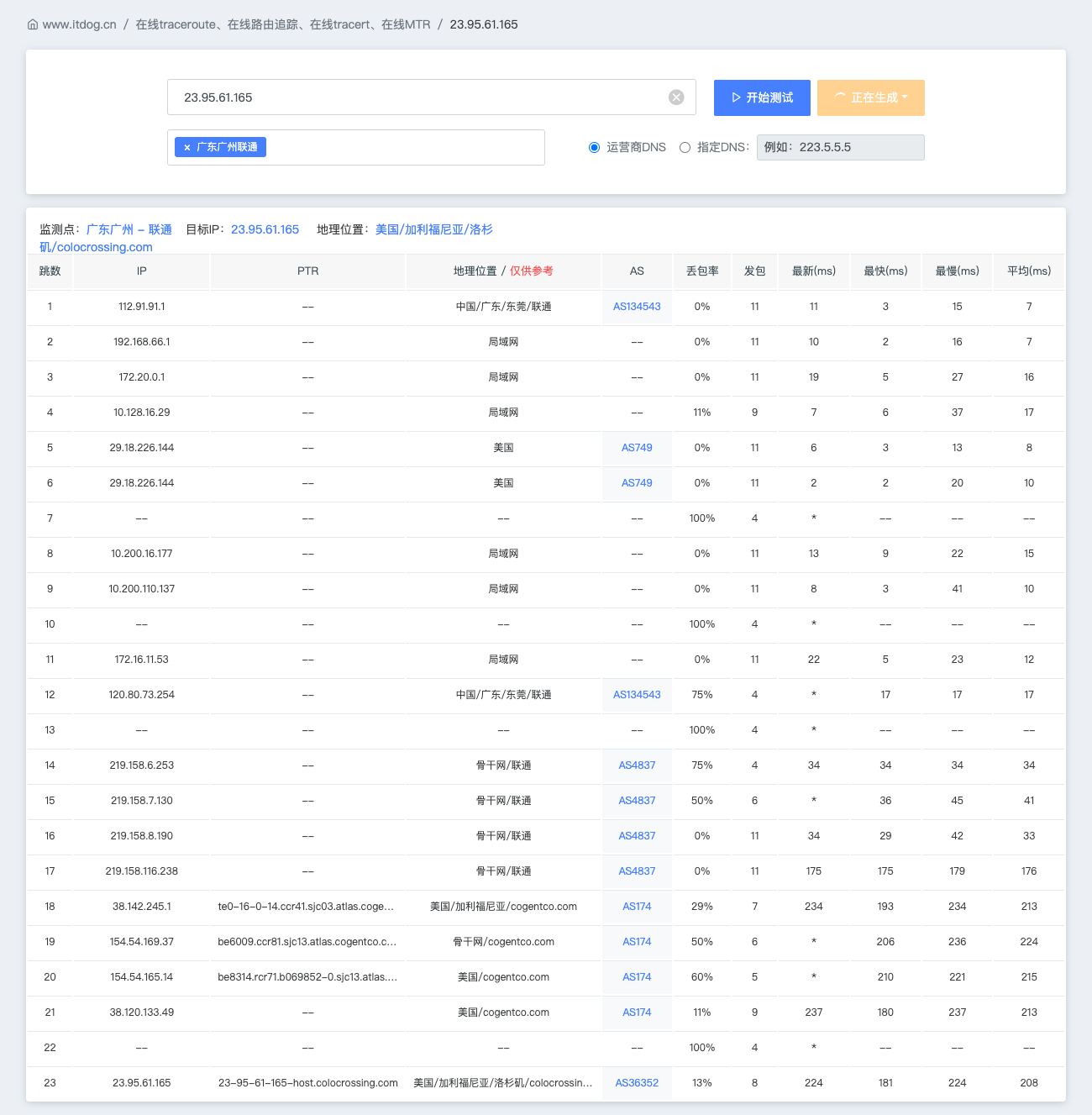Click PTR cell be8314.rcr71.b069852-0.sjc13.atlas
The height and width of the screenshot is (1115, 1092).
pos(307,977)
